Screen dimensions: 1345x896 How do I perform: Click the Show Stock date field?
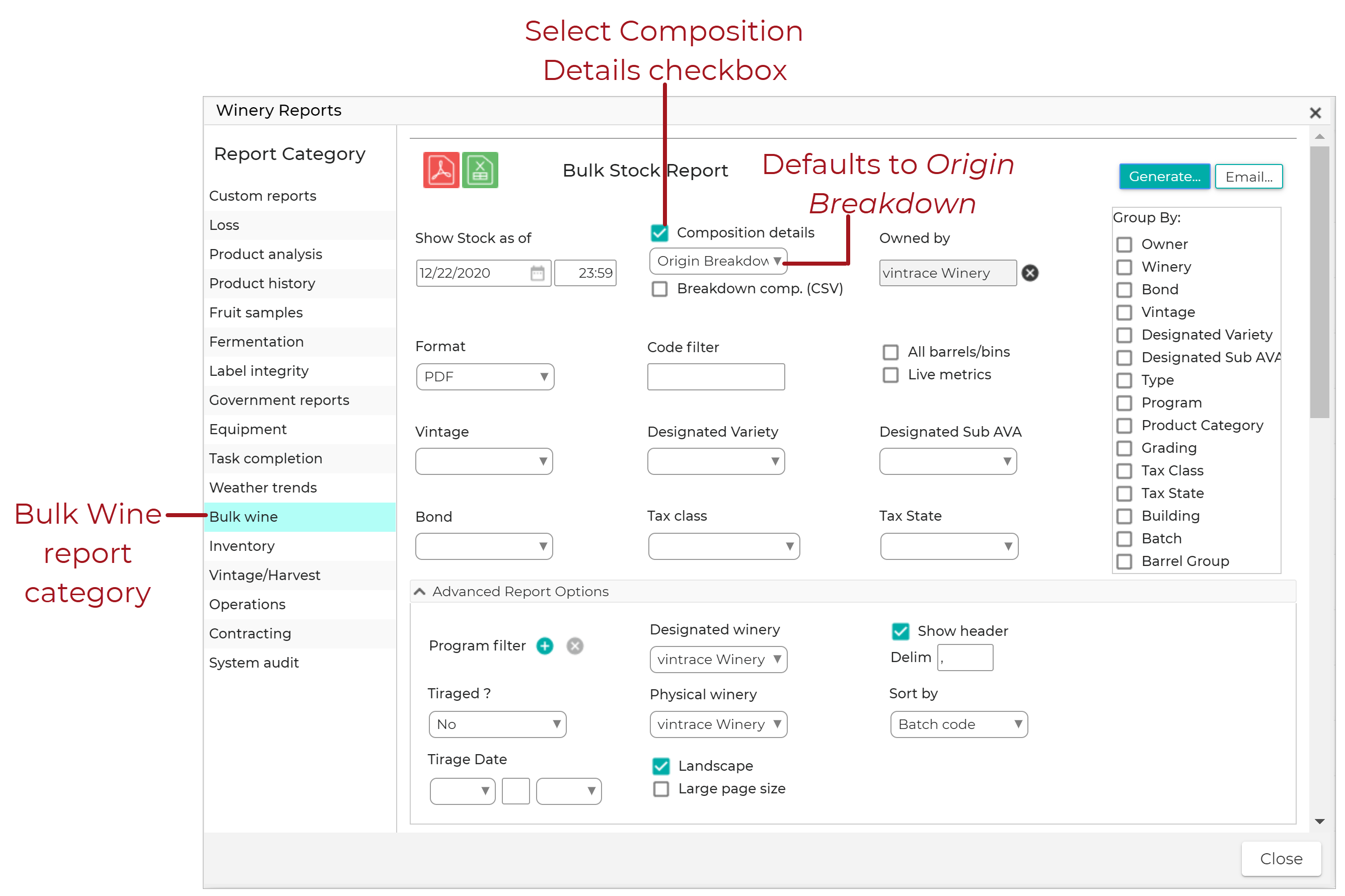pos(483,273)
